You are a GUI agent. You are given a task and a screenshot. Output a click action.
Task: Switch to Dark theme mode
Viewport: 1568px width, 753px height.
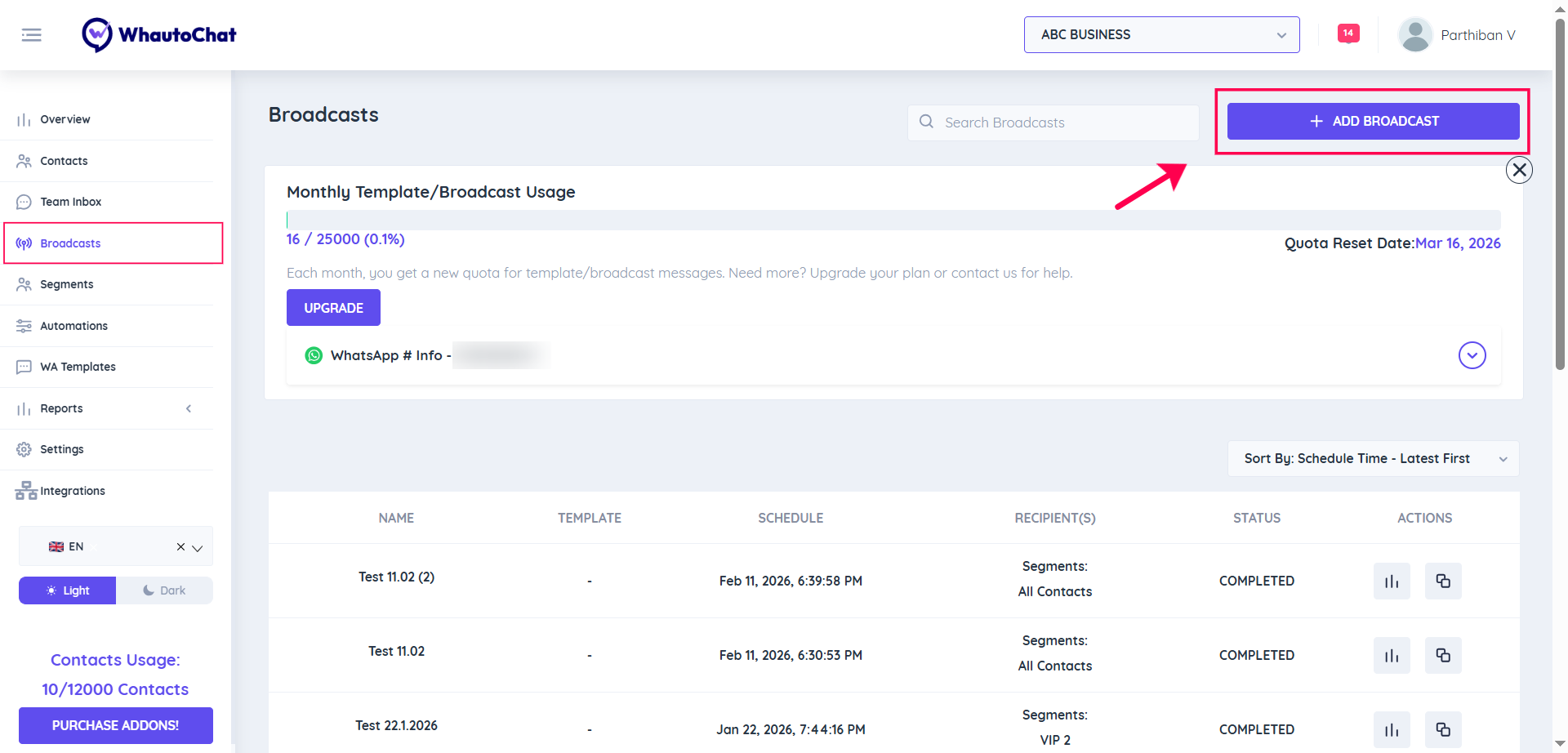pos(164,590)
